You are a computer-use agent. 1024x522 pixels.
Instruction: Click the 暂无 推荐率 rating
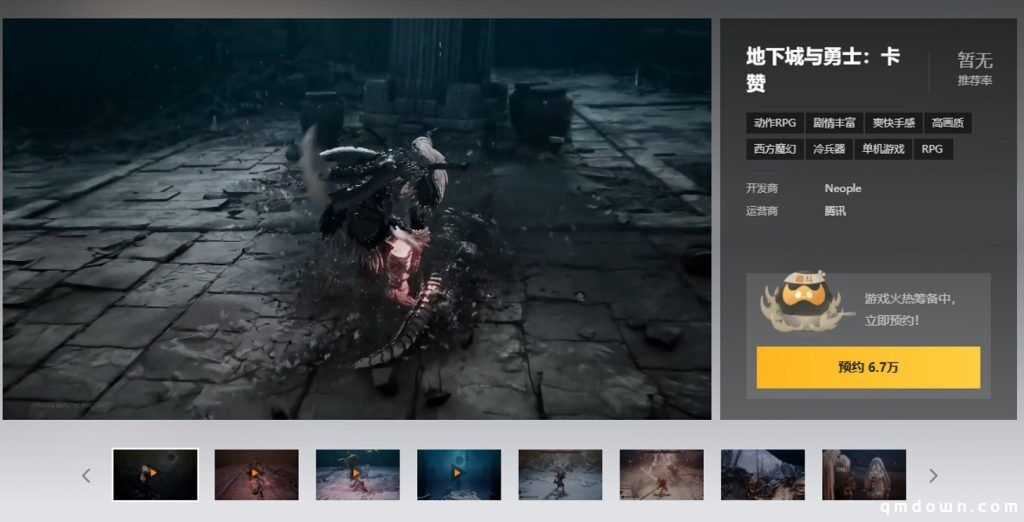click(x=975, y=69)
